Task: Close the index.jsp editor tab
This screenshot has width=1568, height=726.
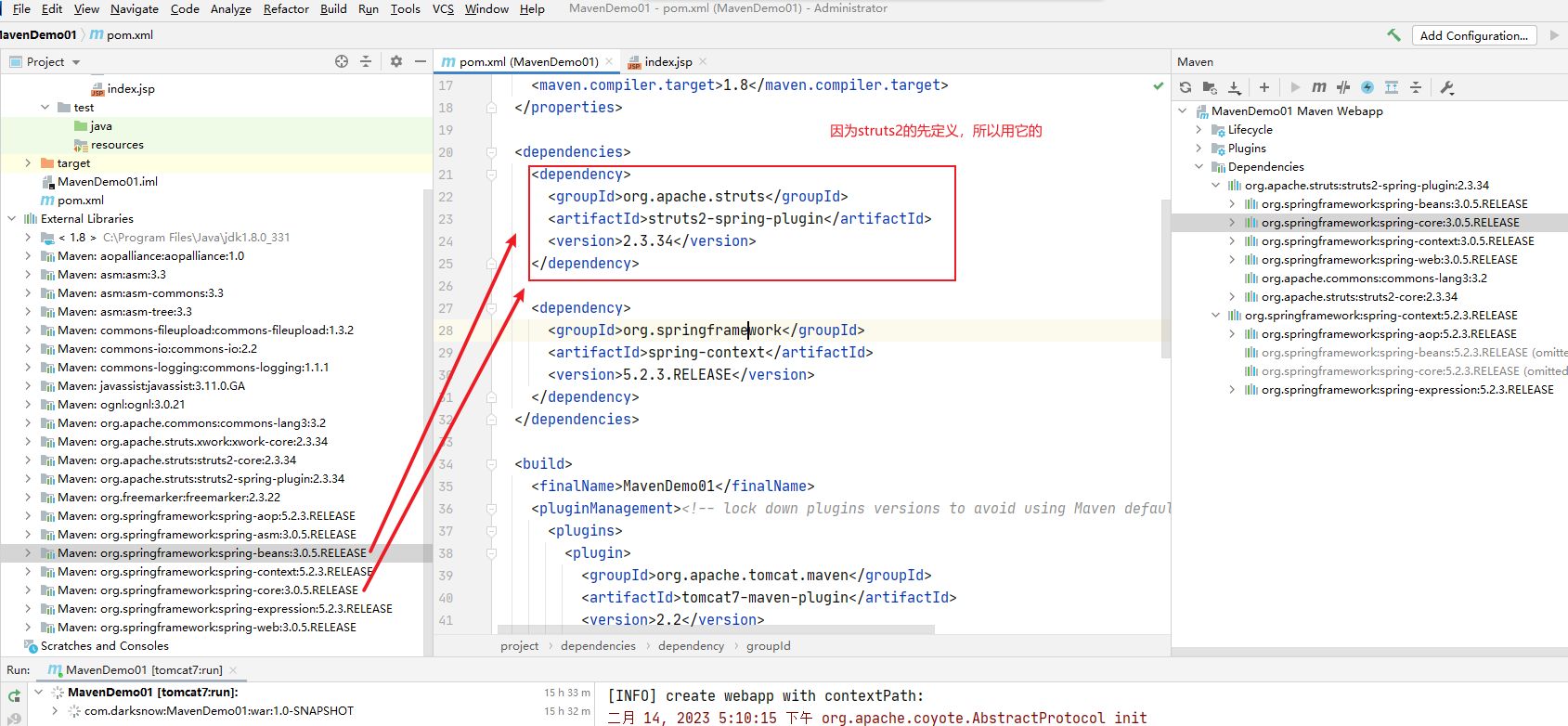Action: coord(703,61)
